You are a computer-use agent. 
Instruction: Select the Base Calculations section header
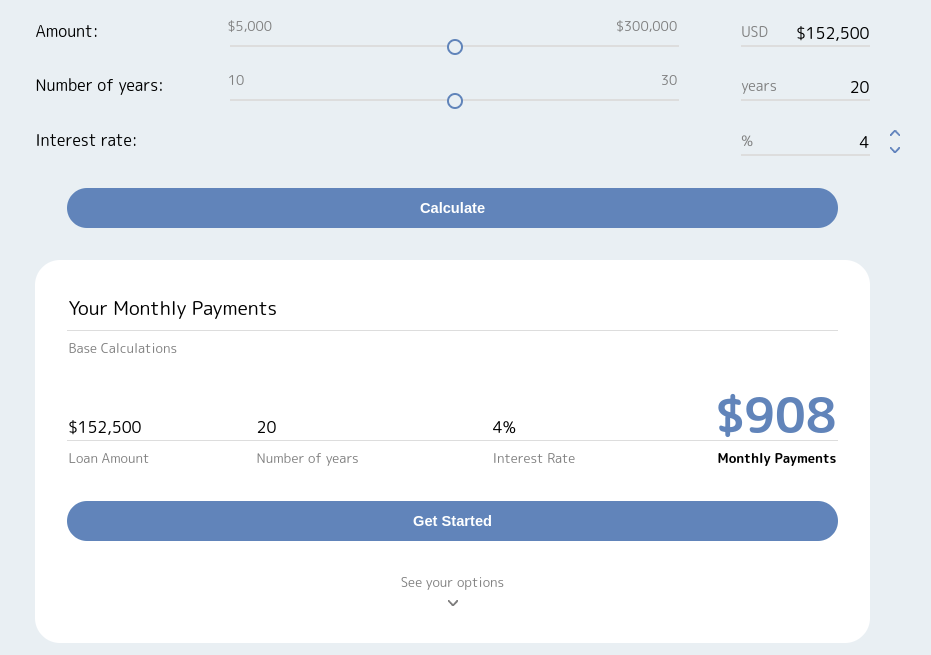(122, 348)
